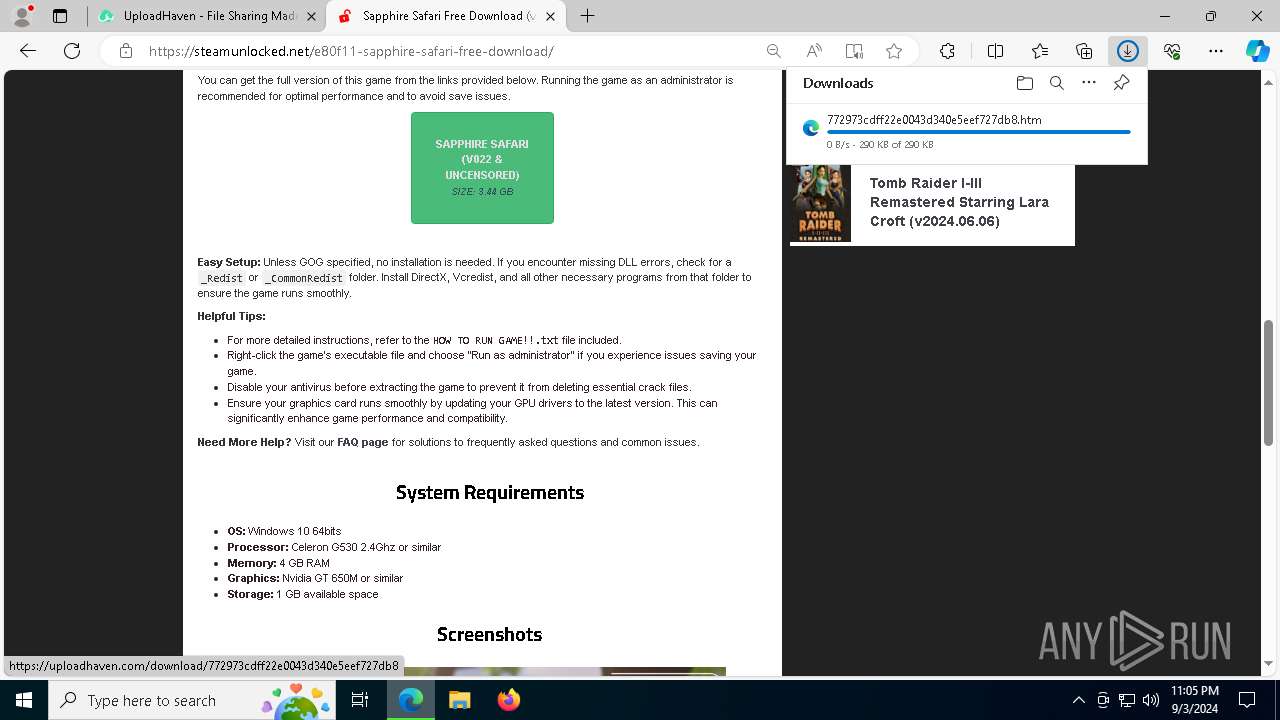Screen dimensions: 1280x720
Task: Click the green Sapphire Safari download button
Action: 482,168
